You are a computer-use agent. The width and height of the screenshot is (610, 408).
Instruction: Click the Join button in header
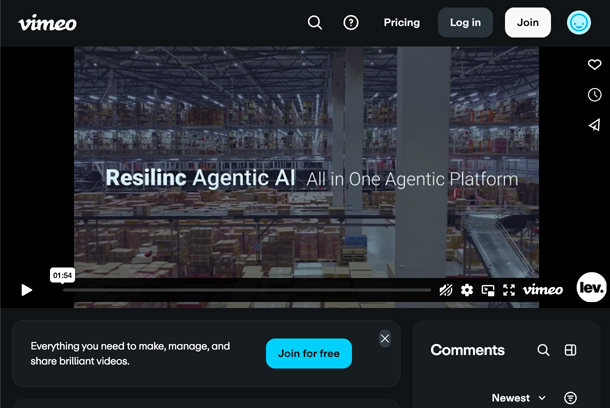(528, 23)
